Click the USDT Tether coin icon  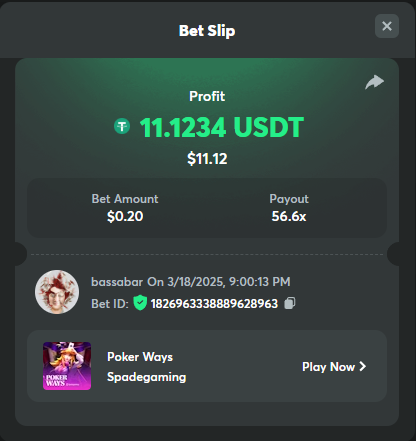click(122, 127)
